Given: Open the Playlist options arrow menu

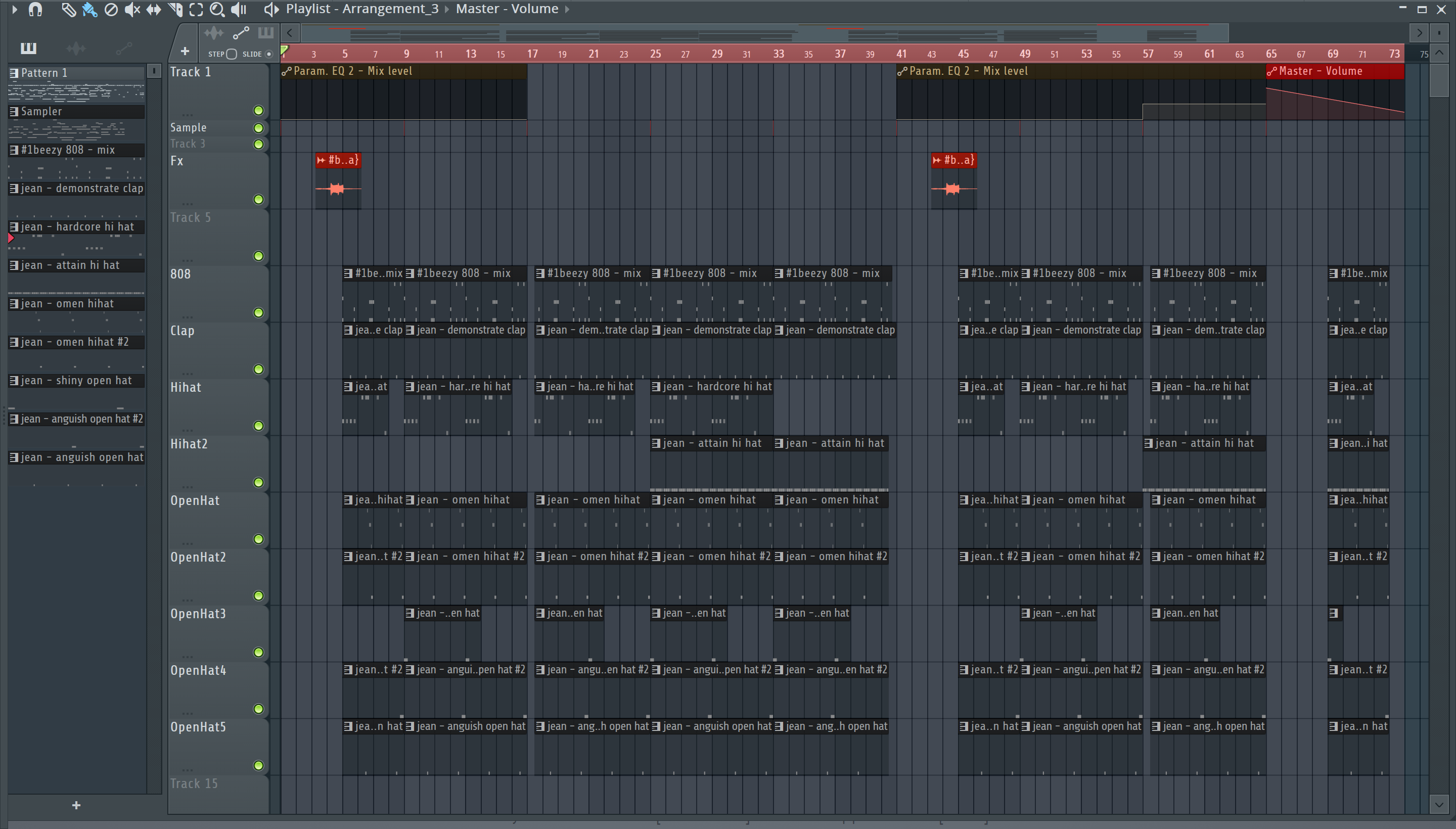Looking at the screenshot, I should (15, 9).
